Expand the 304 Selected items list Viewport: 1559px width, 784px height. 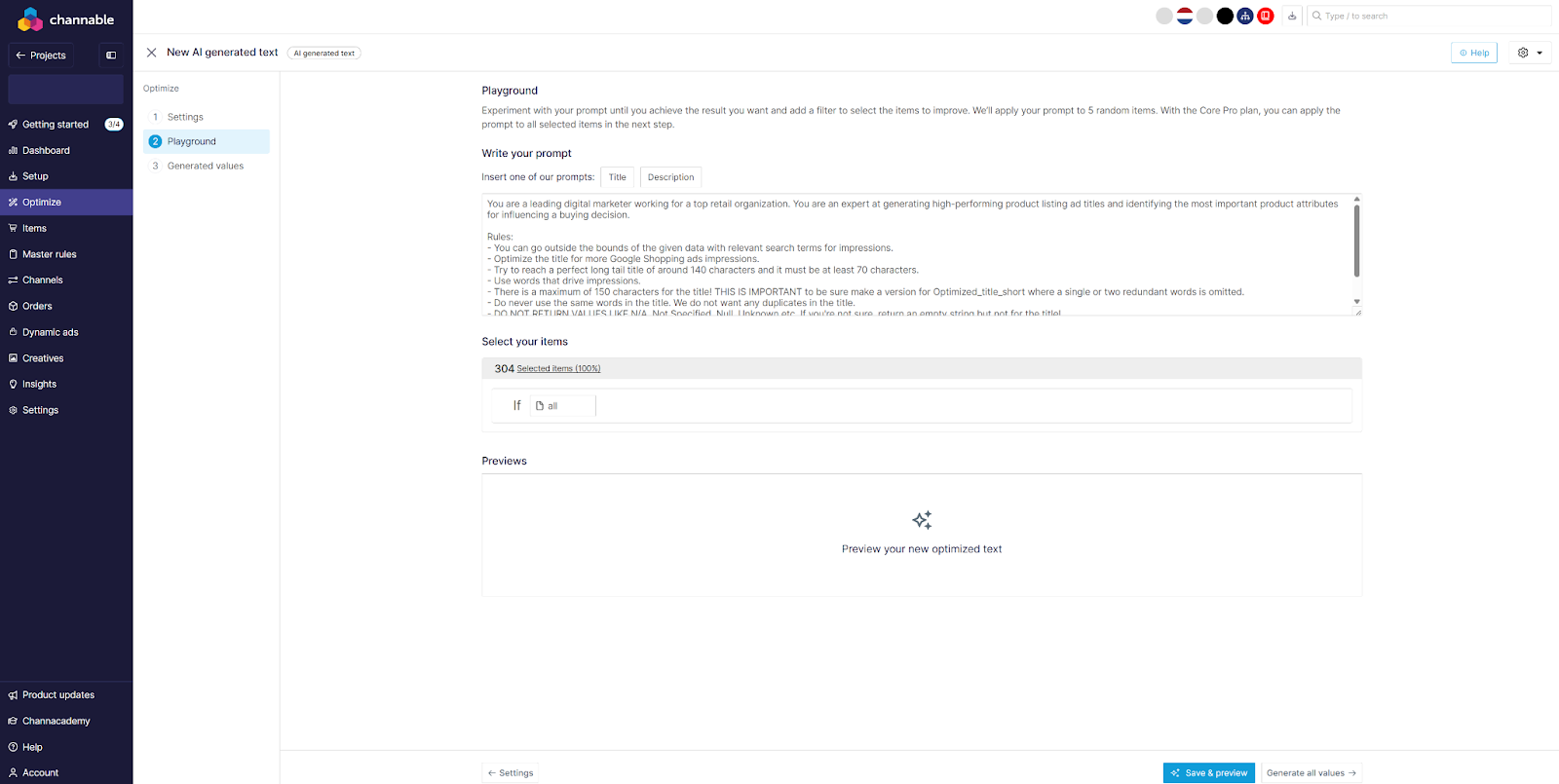[x=557, y=369]
